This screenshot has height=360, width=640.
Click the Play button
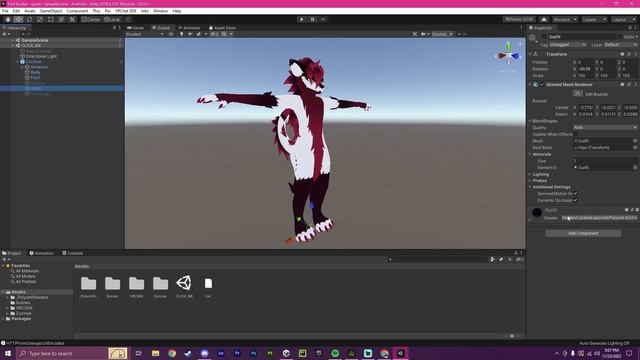click(x=302, y=19)
